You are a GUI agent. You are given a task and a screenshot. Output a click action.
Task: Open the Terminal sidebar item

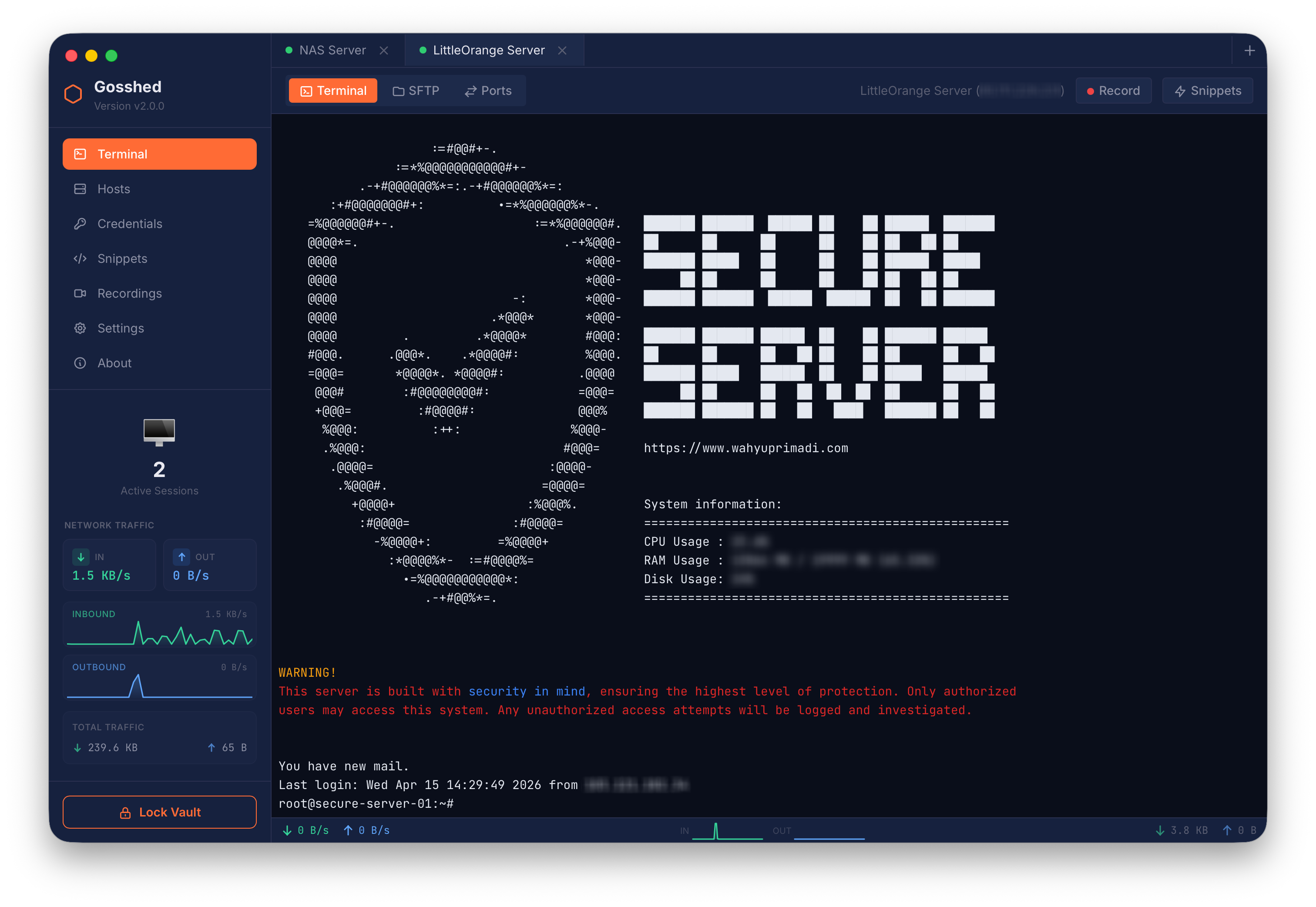click(x=159, y=154)
